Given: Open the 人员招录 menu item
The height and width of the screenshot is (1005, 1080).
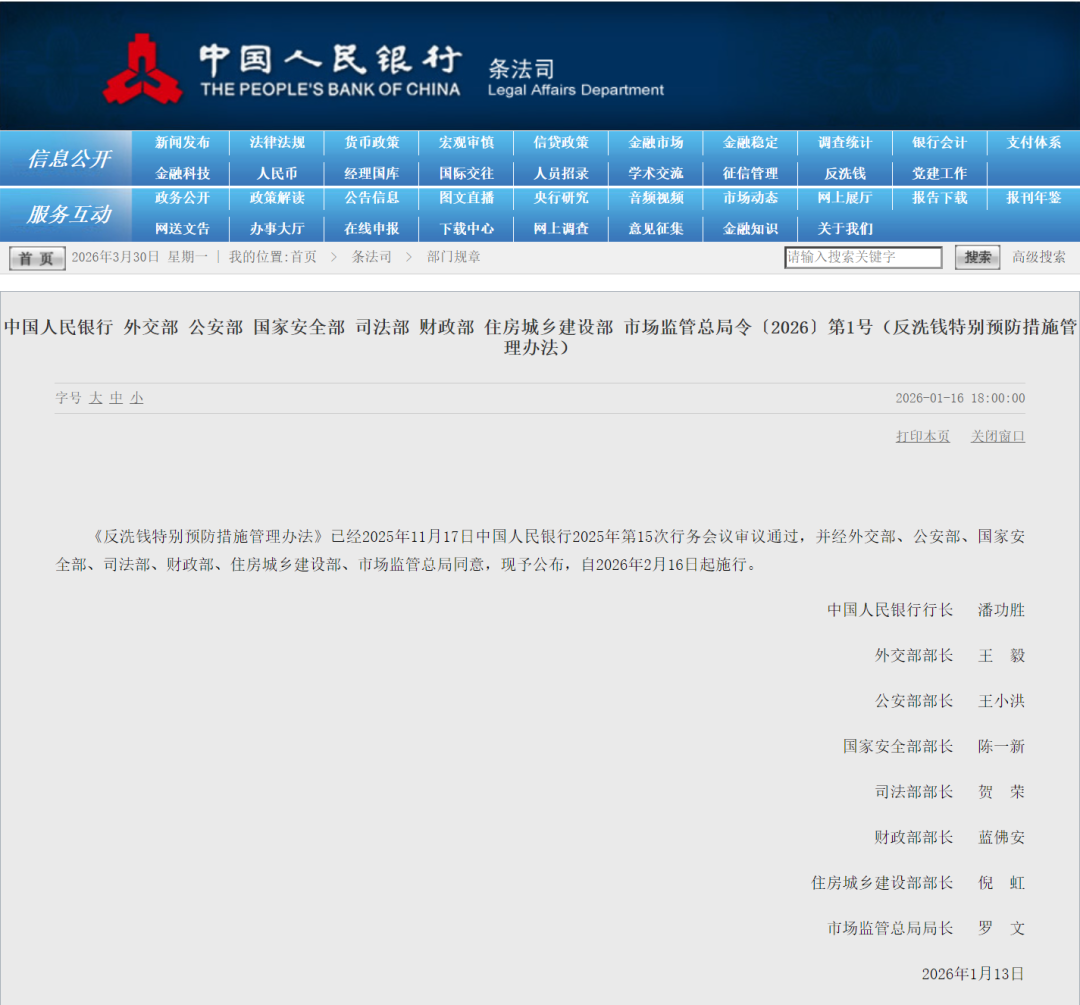Looking at the screenshot, I should click(561, 174).
